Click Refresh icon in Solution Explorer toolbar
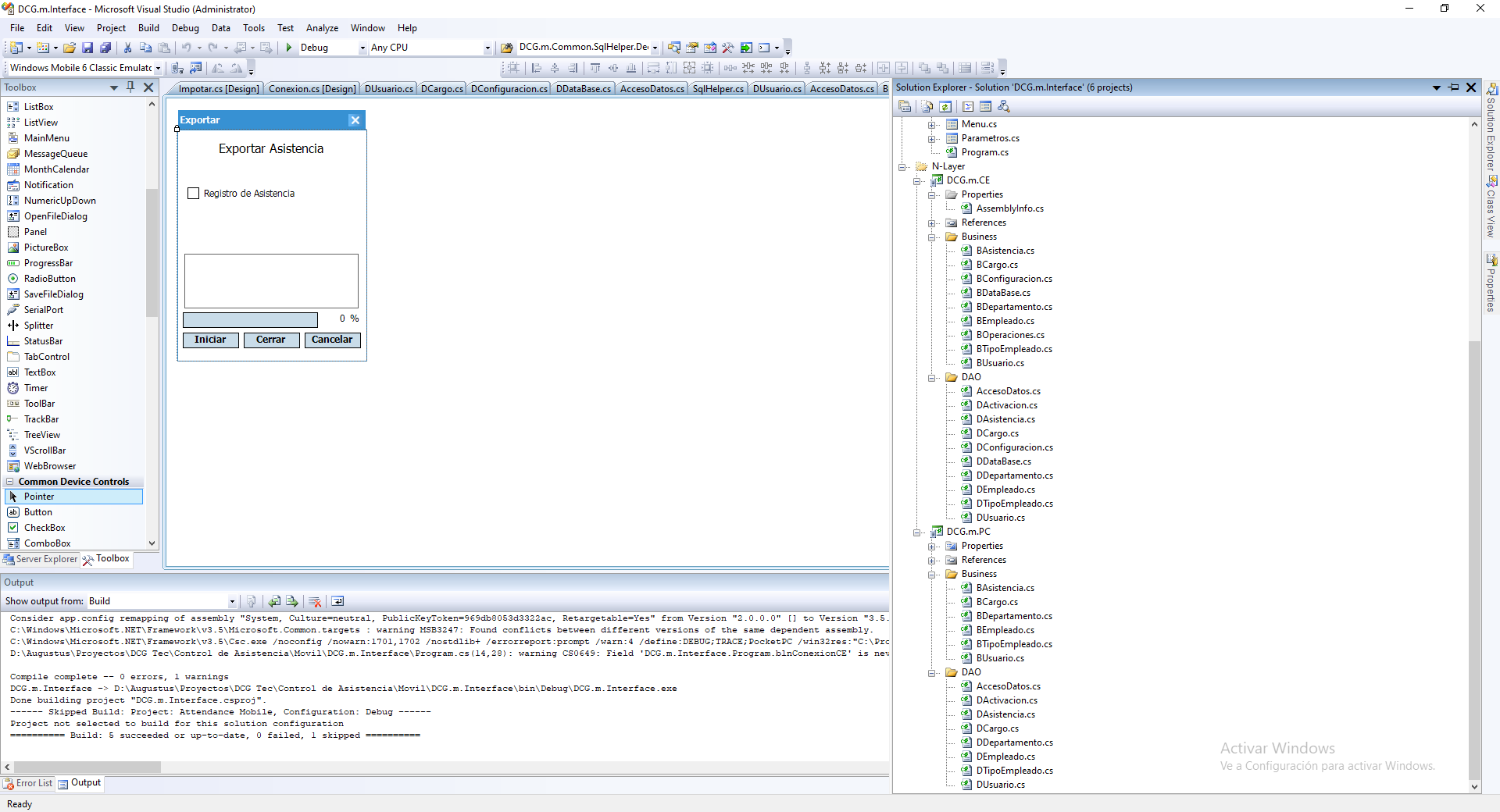 pos(945,106)
